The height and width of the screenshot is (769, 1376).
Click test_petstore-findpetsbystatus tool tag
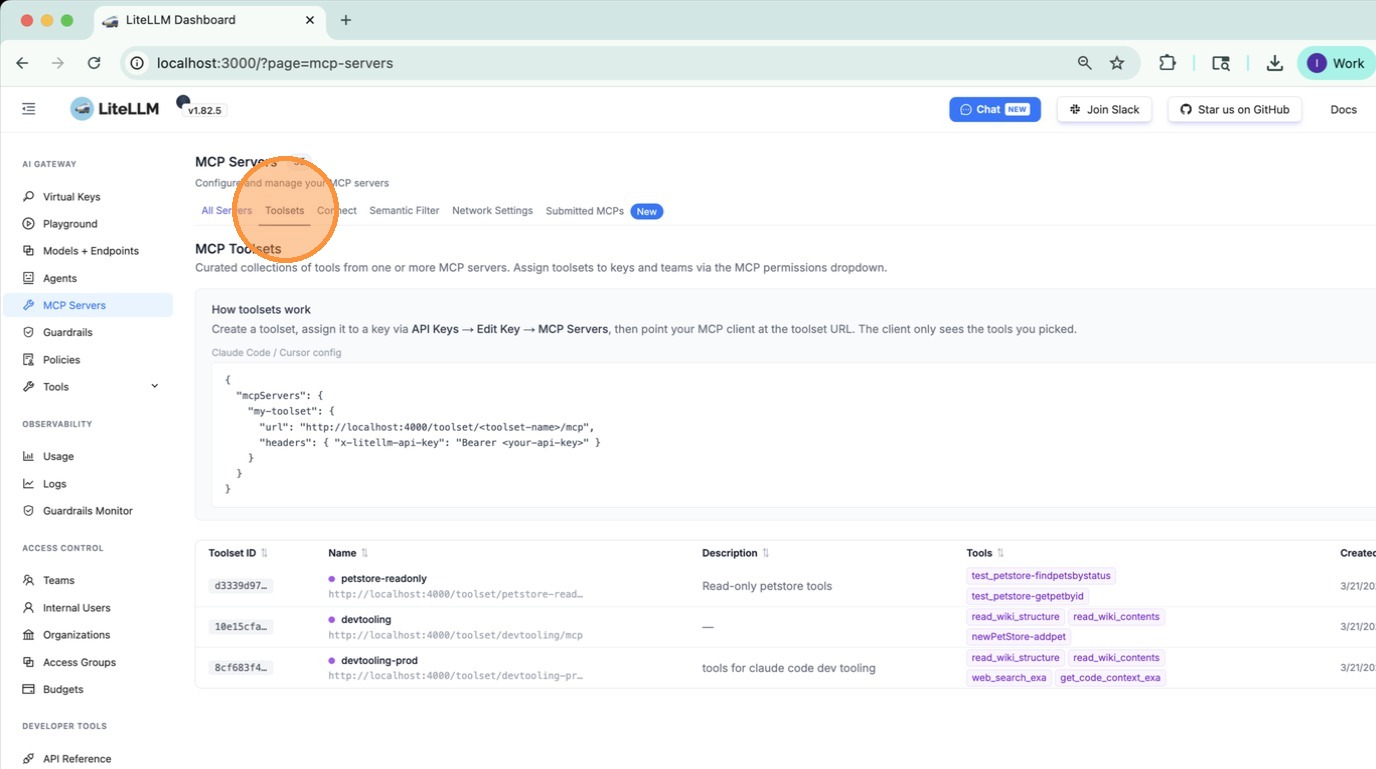pos(1041,576)
